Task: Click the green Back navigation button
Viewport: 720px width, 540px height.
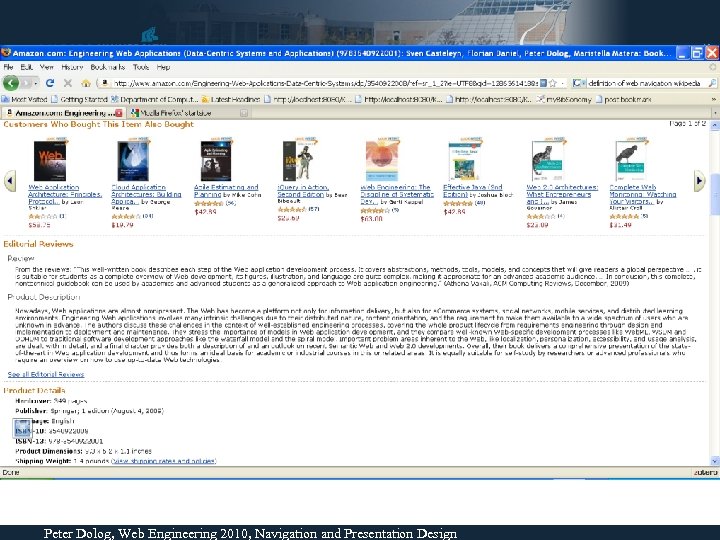Action: point(11,83)
